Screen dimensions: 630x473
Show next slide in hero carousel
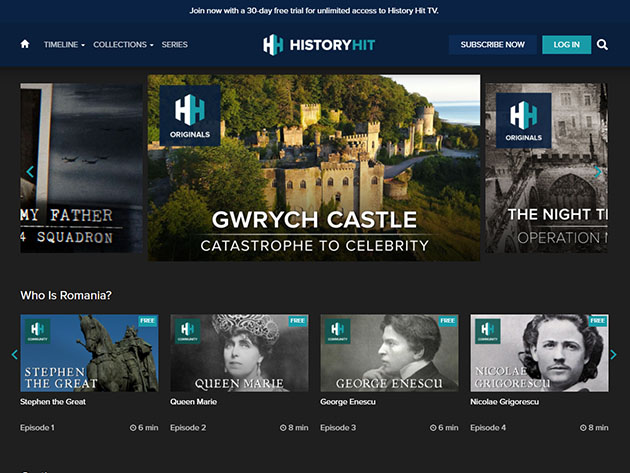pos(597,172)
